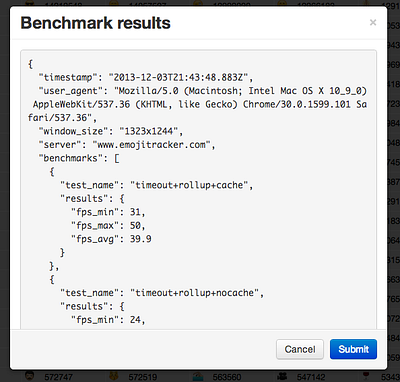Image resolution: width=400 pixels, height=382 pixels.
Task: Click inside the timestamp line of JSON
Action: click(146, 77)
